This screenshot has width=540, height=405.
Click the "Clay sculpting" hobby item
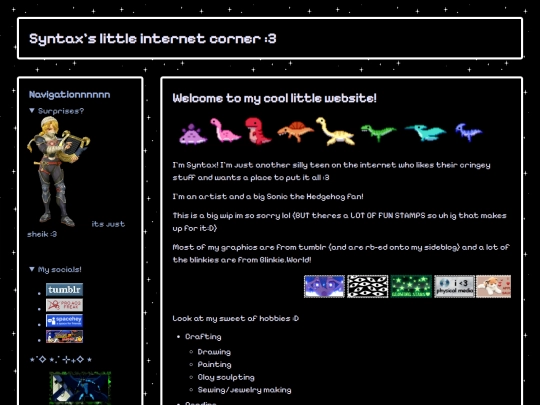pos(226,377)
